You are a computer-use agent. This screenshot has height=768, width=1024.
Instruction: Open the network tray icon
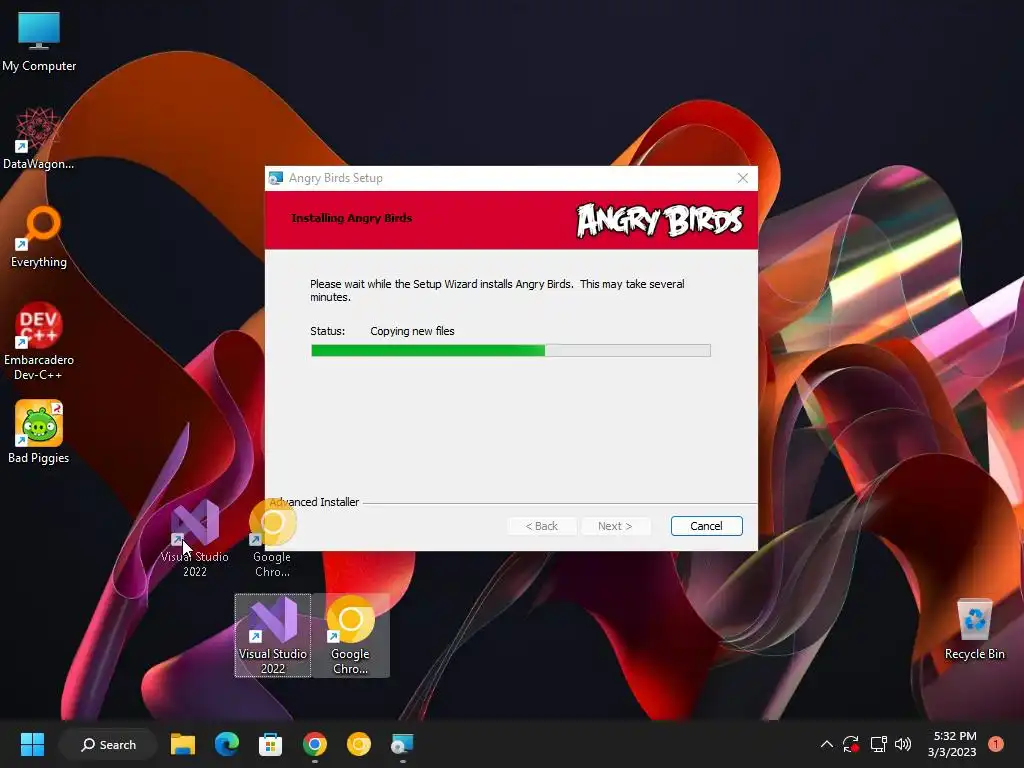(x=878, y=744)
